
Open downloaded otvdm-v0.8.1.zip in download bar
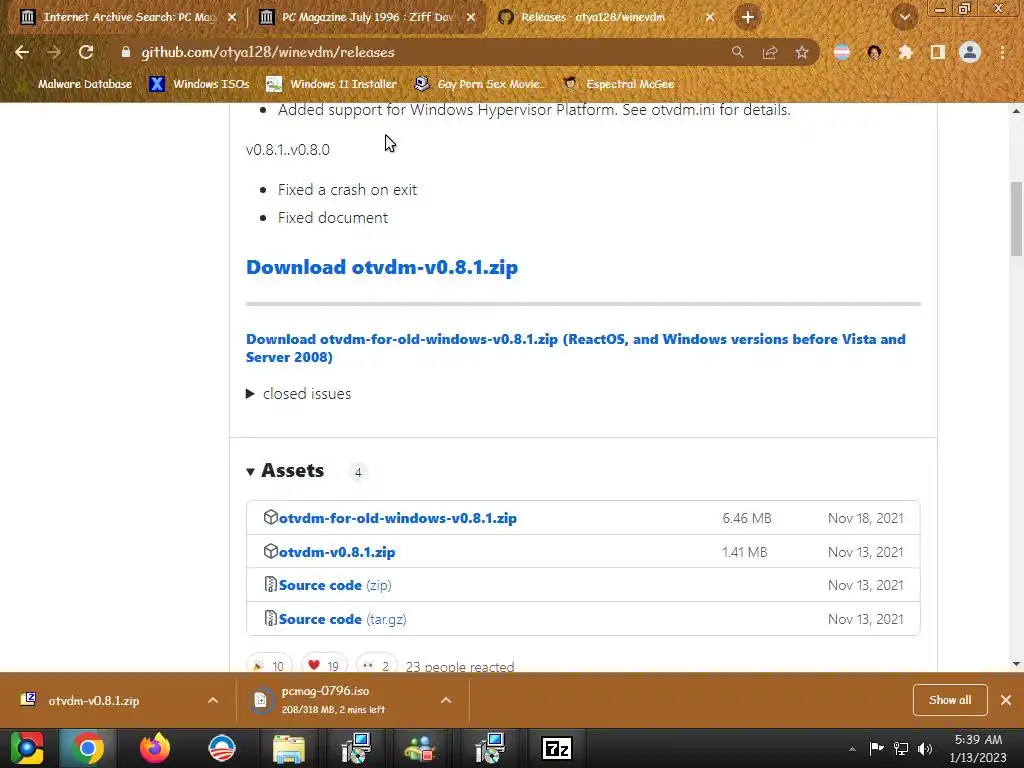pos(93,701)
